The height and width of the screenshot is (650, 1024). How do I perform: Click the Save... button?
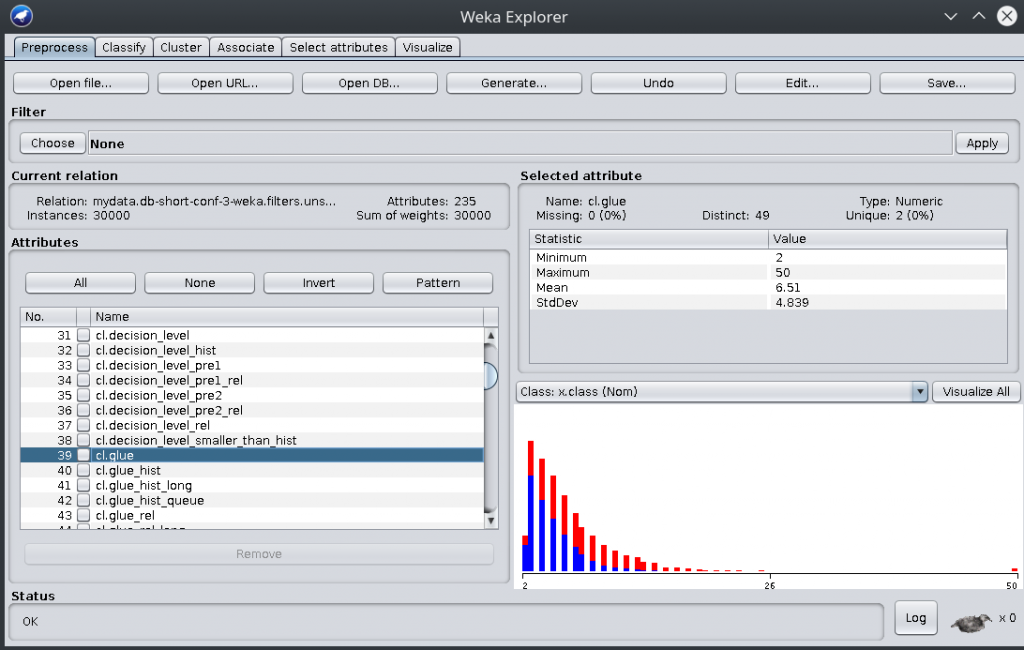coord(947,83)
